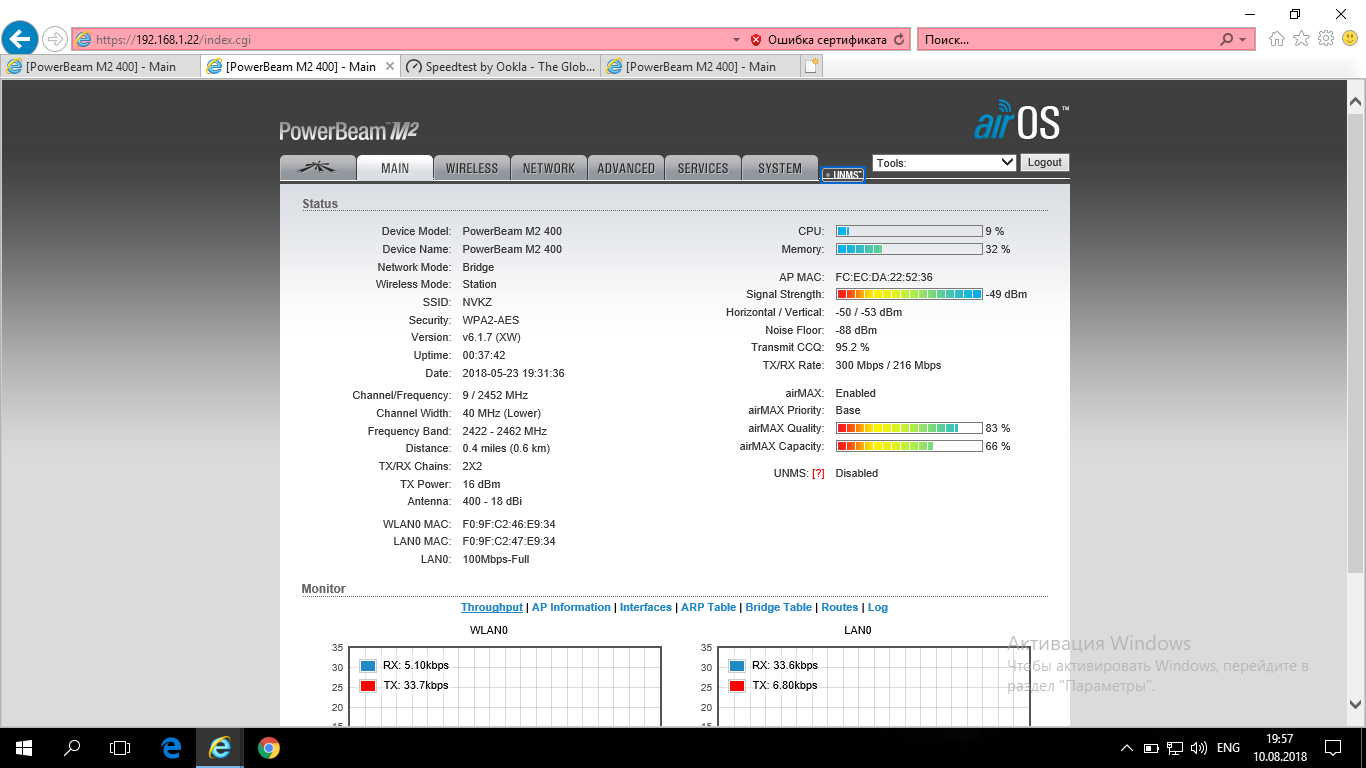Image resolution: width=1366 pixels, height=768 pixels.
Task: Expand the Tools dropdown
Action: 945,162
